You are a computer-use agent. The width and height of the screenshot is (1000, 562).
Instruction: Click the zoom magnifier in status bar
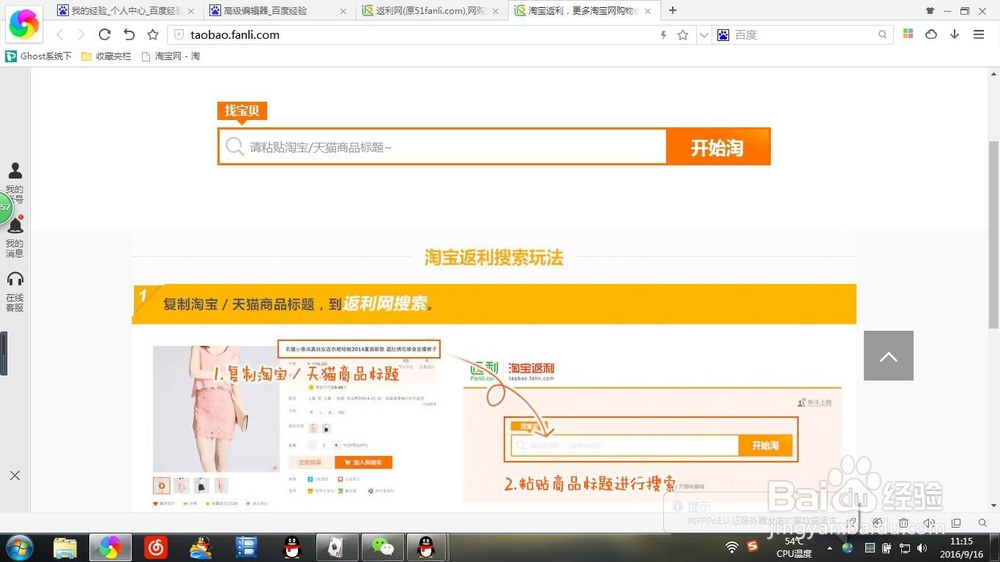(982, 523)
